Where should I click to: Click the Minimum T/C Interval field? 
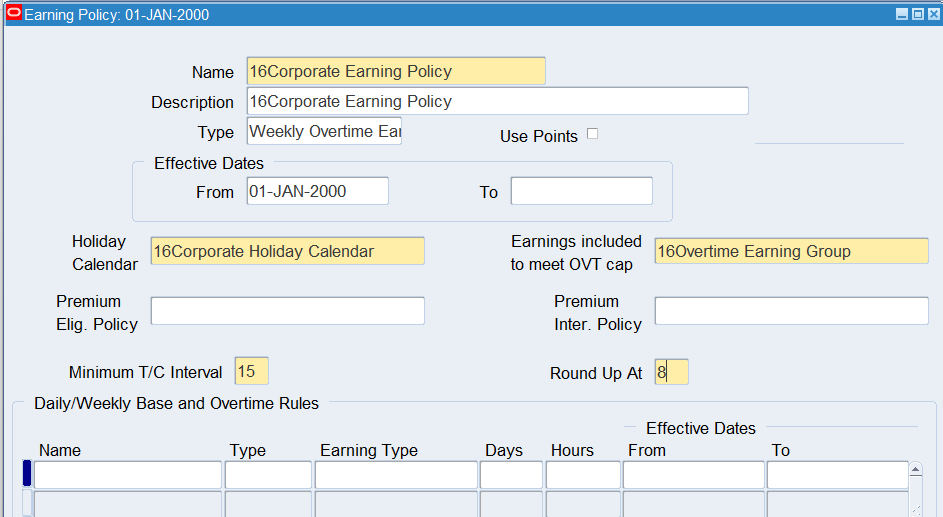(251, 372)
